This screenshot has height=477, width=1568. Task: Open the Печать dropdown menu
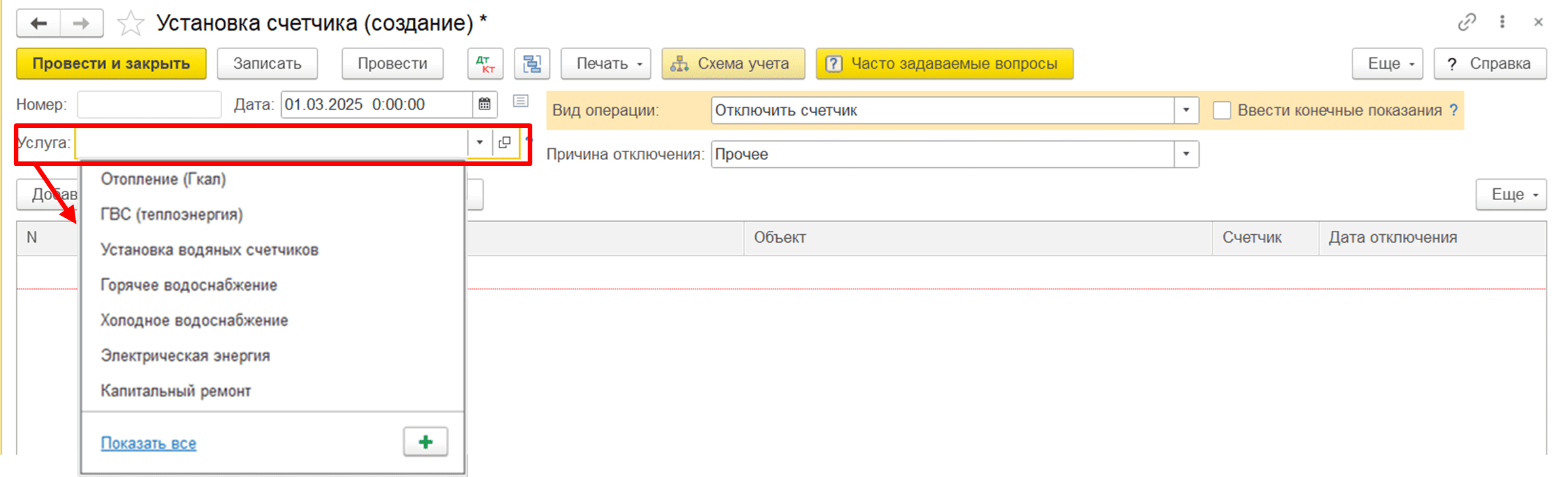coord(606,64)
